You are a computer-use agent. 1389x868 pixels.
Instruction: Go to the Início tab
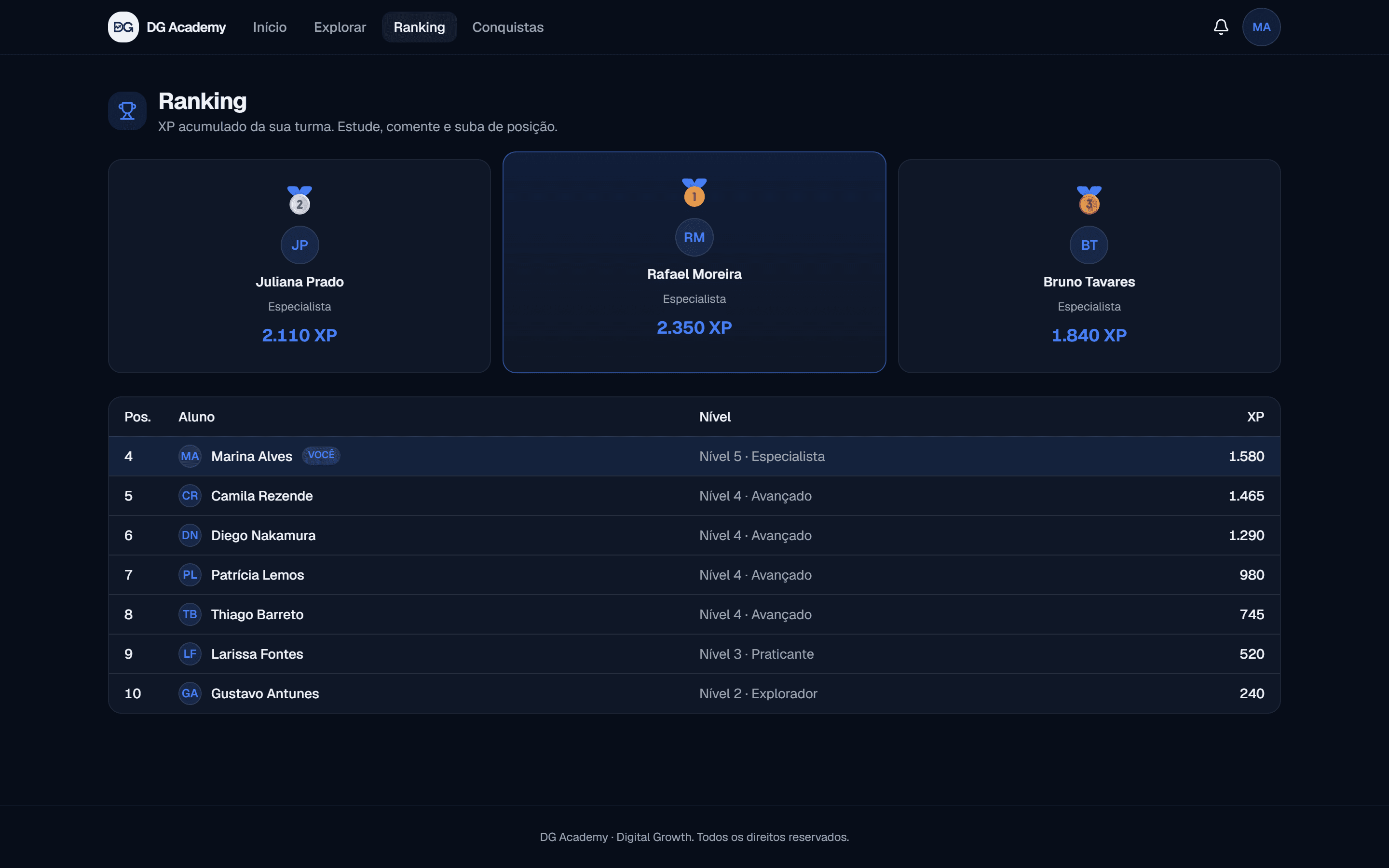tap(270, 27)
